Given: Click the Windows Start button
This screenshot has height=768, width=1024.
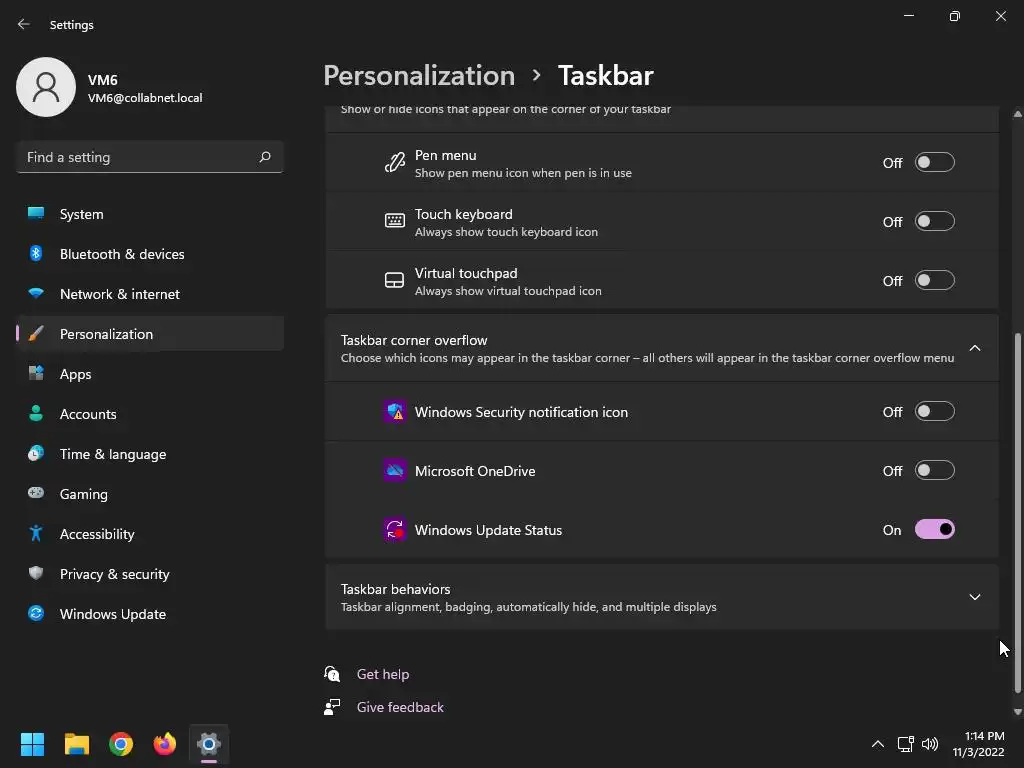Looking at the screenshot, I should click(x=33, y=744).
